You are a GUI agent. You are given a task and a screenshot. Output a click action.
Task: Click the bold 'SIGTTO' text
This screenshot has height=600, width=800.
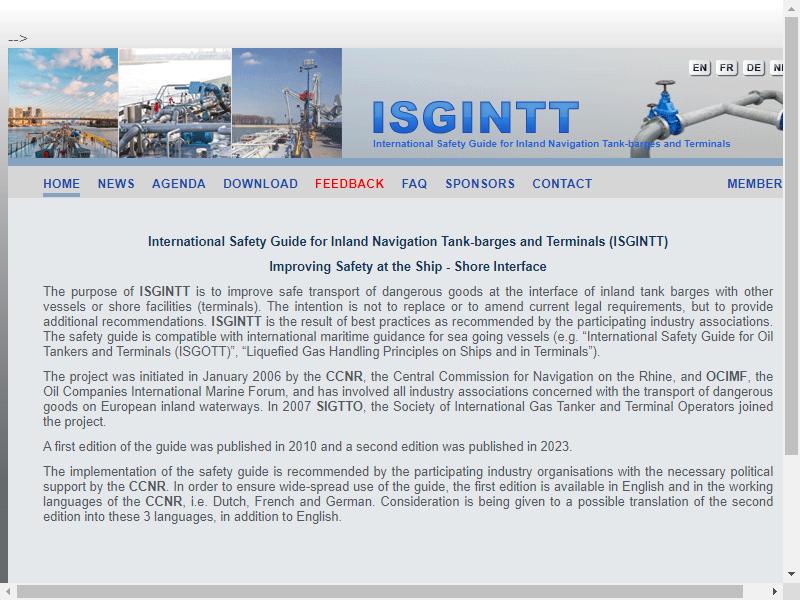339,407
